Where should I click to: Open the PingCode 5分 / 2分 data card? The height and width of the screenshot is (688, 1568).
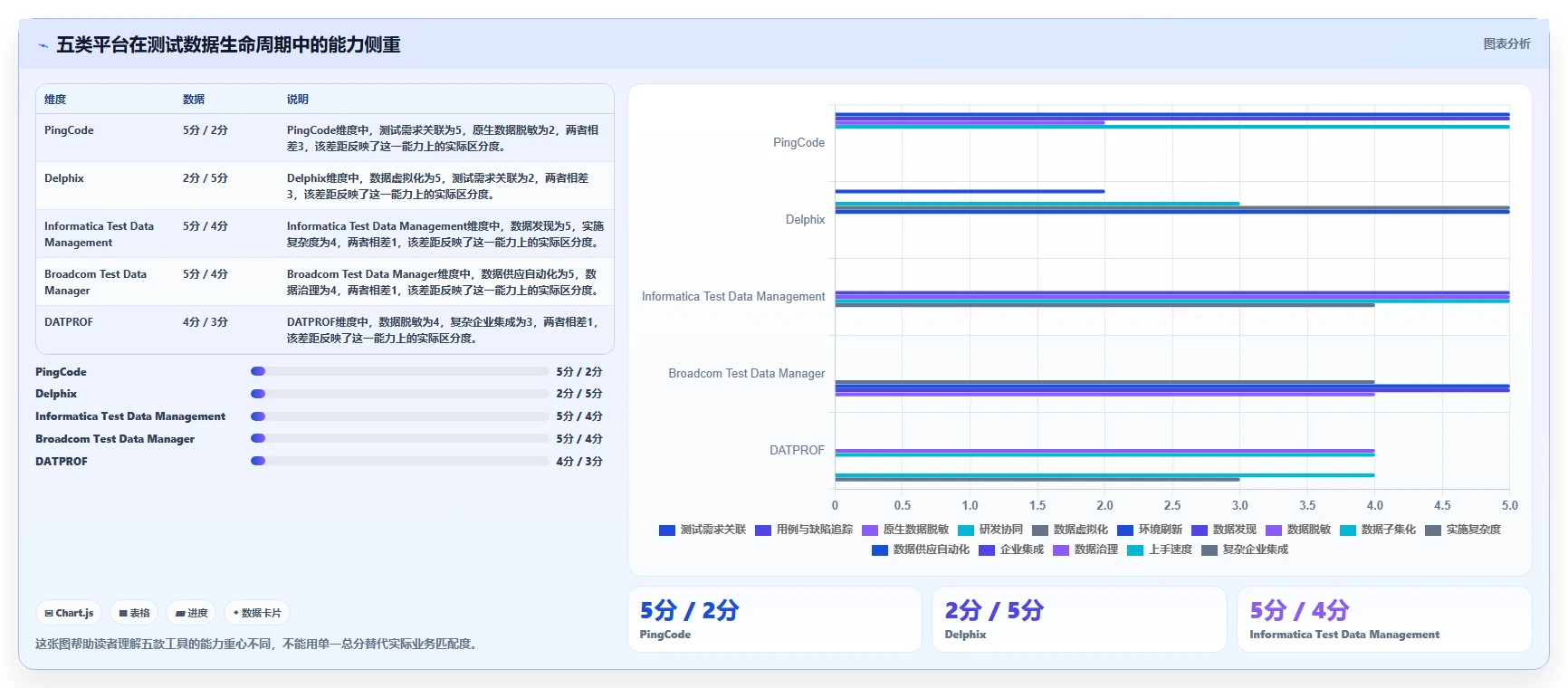tap(775, 619)
